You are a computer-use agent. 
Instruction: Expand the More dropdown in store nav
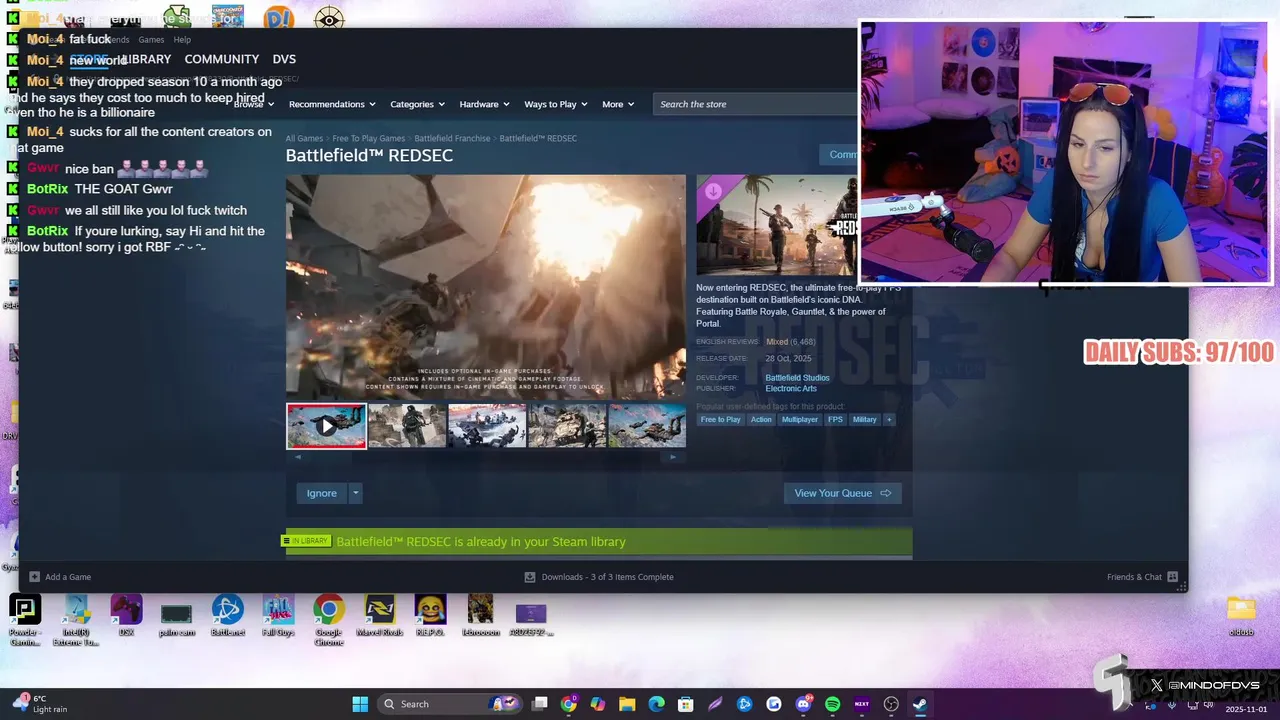[x=618, y=104]
